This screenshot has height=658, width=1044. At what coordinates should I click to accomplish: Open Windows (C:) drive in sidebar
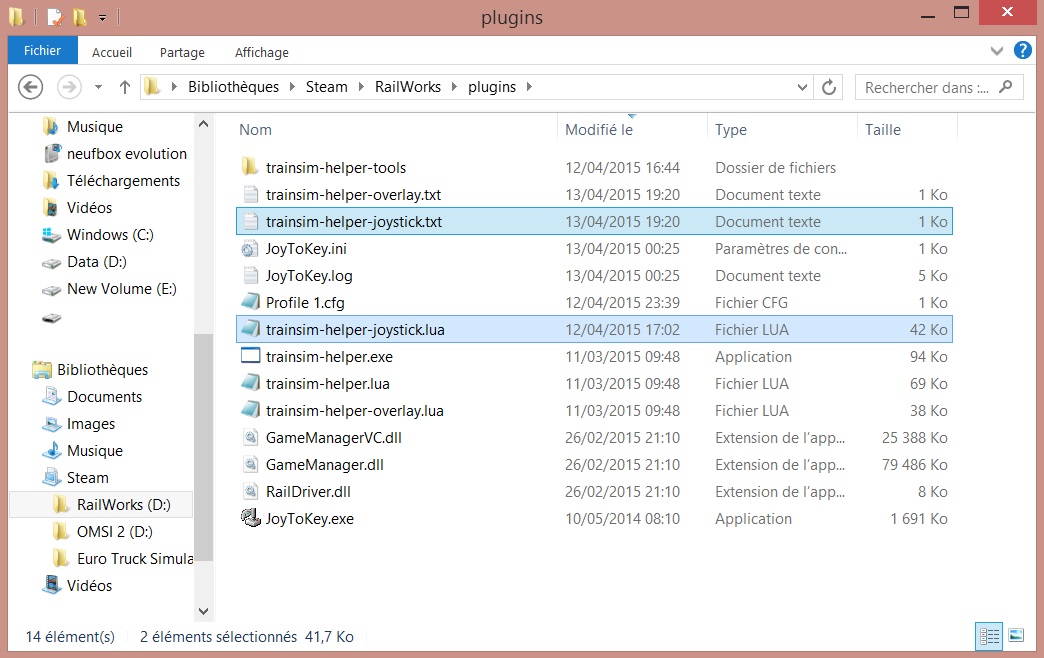[x=110, y=234]
